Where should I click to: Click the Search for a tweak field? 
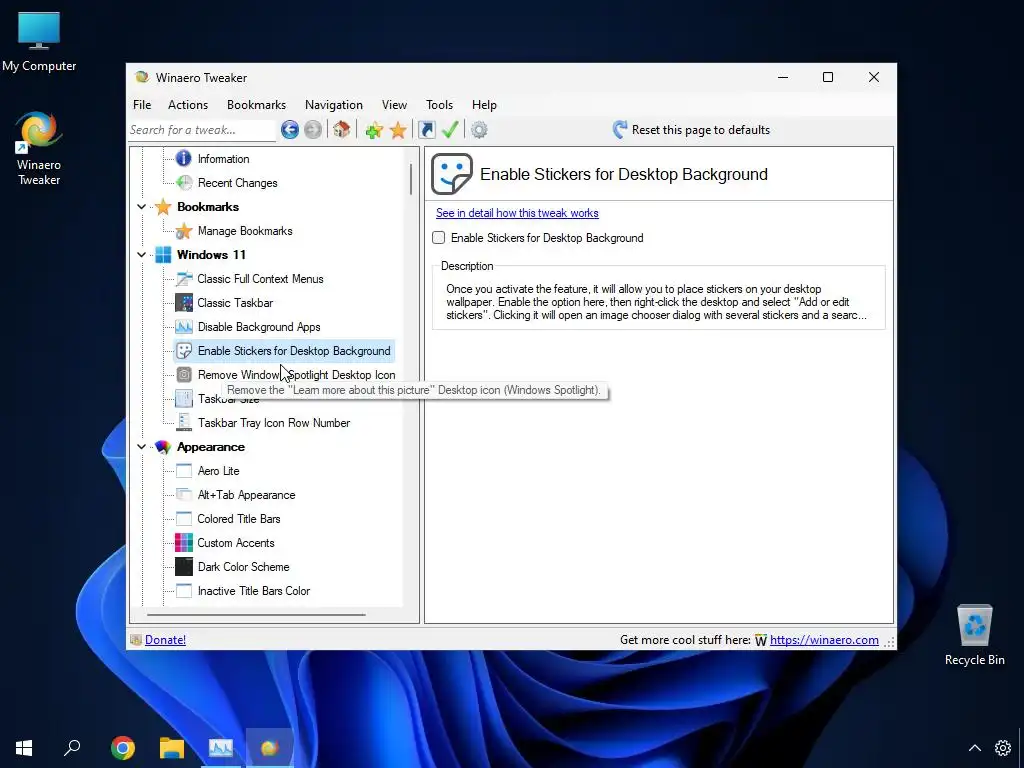coord(202,130)
